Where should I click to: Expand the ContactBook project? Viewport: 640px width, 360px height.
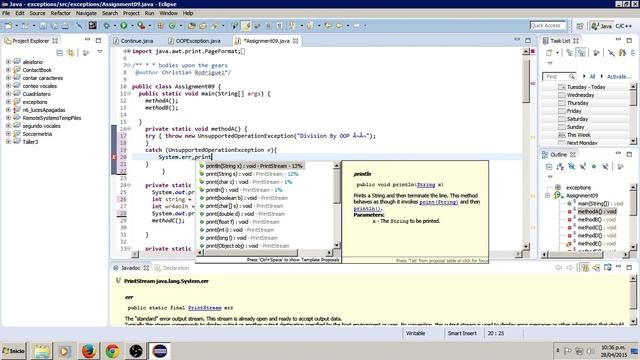[x=8, y=70]
